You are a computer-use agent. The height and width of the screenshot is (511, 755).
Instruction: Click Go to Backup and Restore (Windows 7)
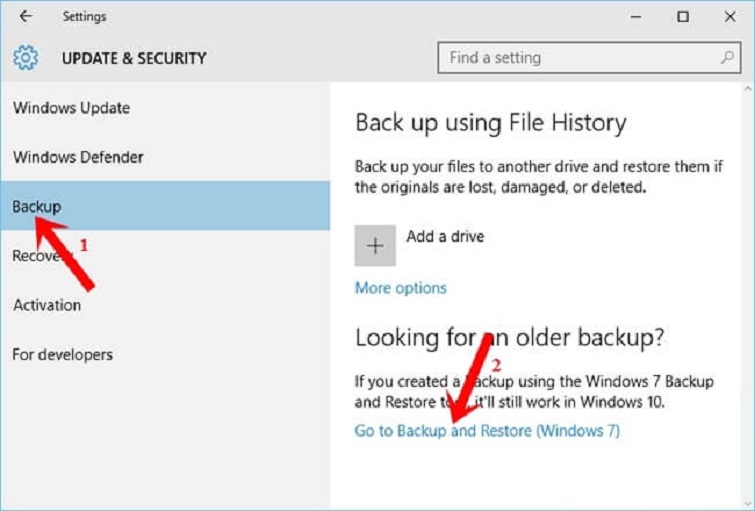(x=487, y=431)
